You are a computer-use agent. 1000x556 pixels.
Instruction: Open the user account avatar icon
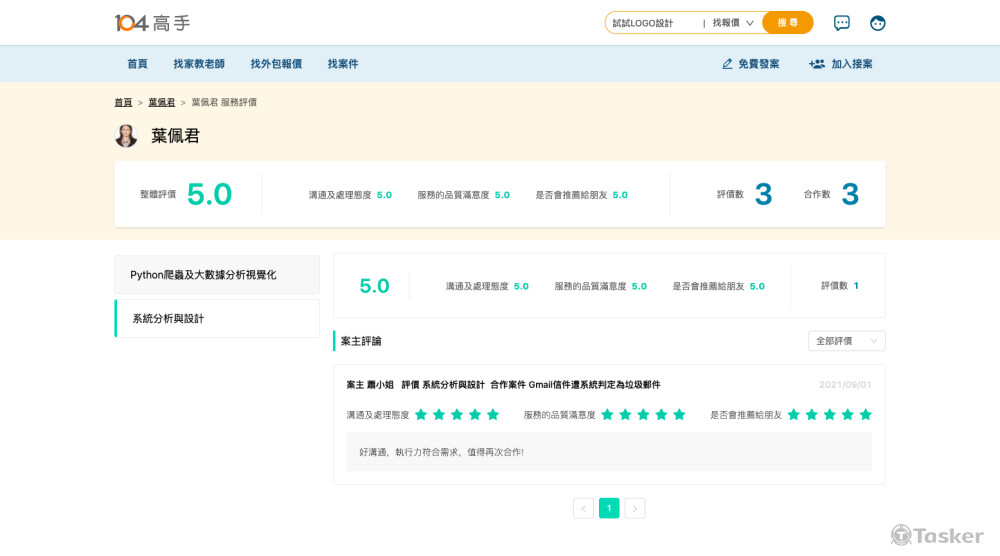[x=878, y=23]
